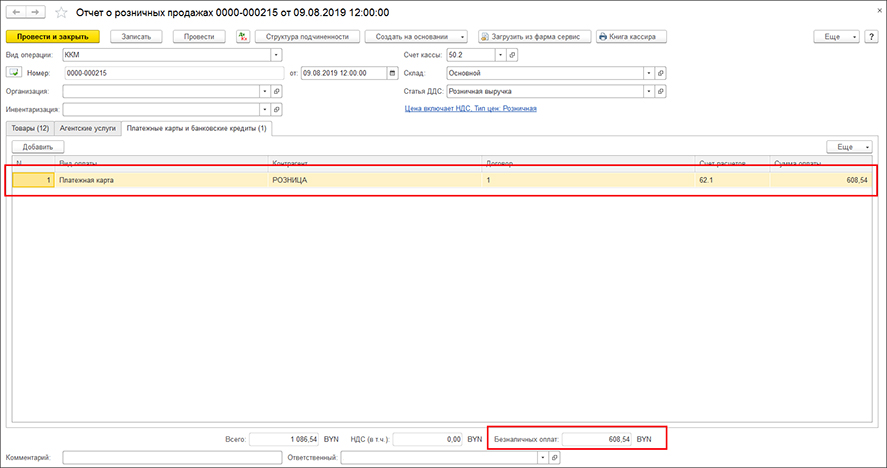Add document to favorites with star

60,13
